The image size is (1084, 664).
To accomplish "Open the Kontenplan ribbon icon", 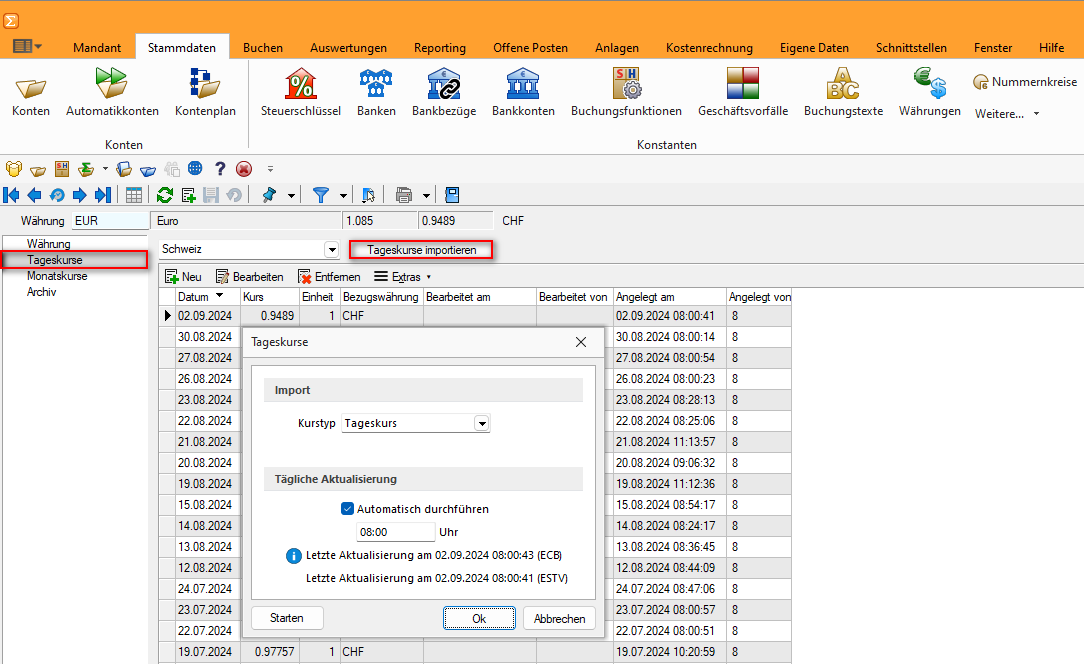I will (205, 93).
